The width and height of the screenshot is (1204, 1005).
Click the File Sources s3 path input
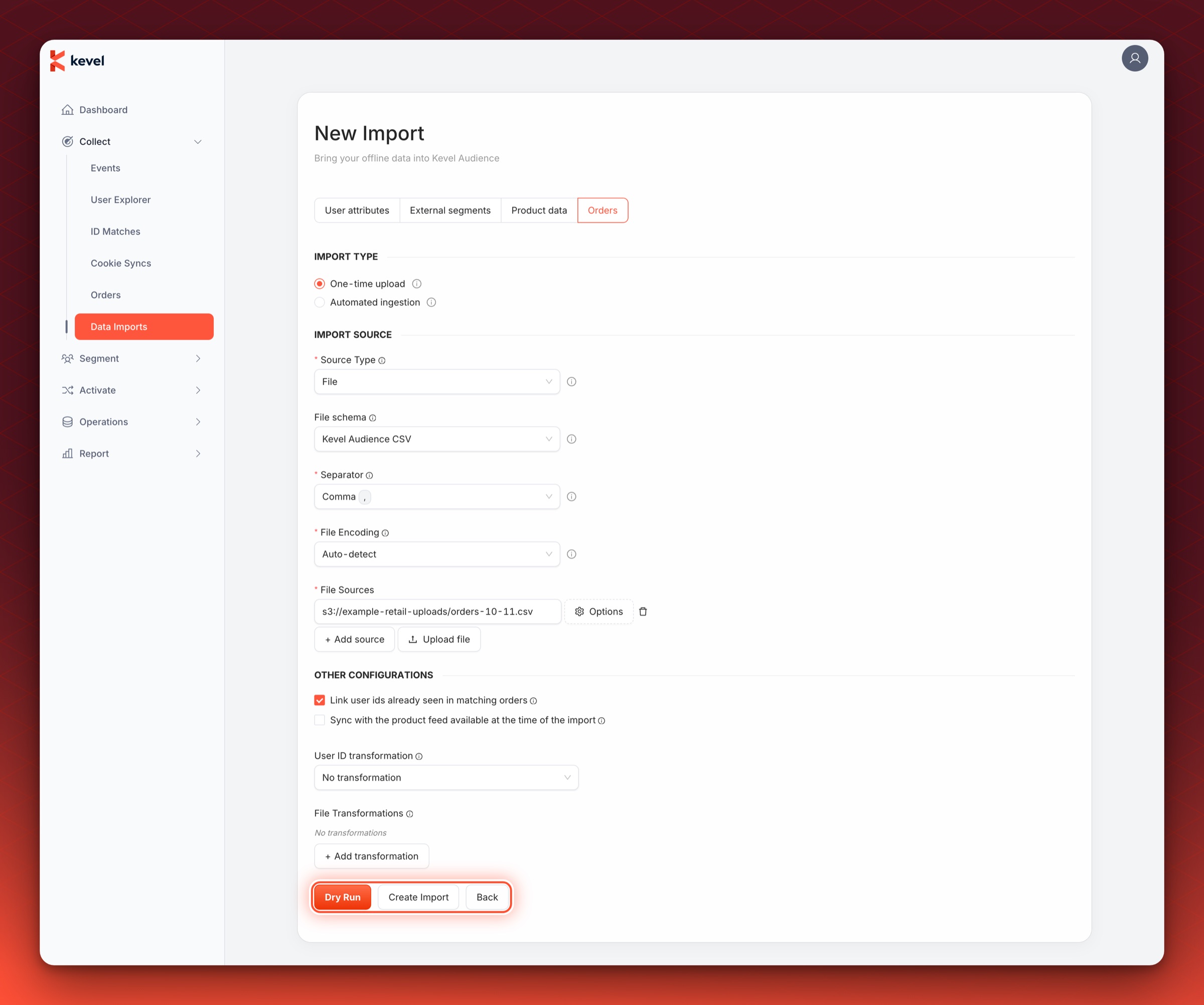click(437, 611)
